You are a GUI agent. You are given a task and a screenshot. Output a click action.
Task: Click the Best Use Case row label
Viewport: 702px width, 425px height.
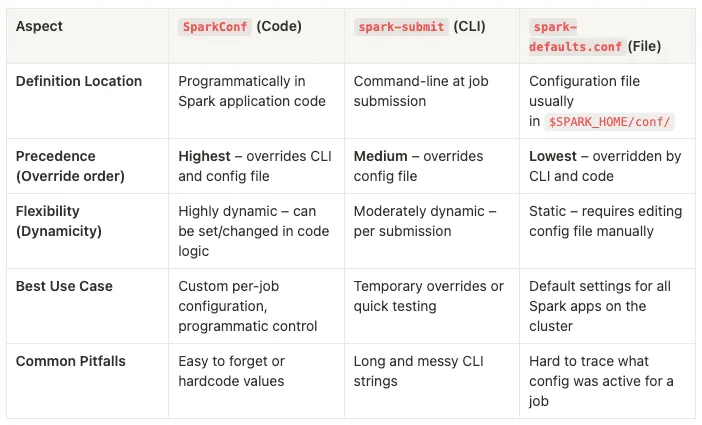(x=64, y=286)
